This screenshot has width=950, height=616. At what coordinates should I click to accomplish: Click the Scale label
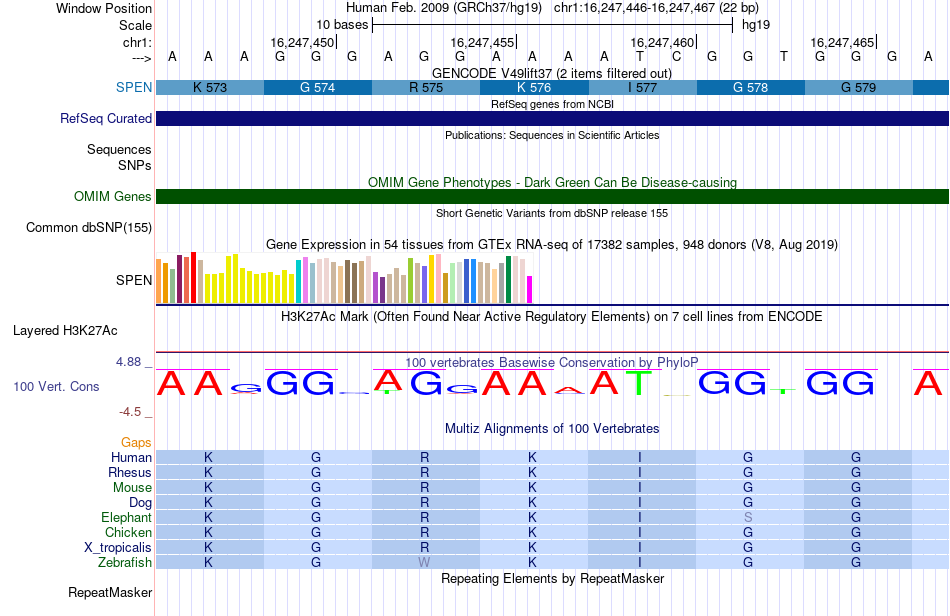click(135, 25)
